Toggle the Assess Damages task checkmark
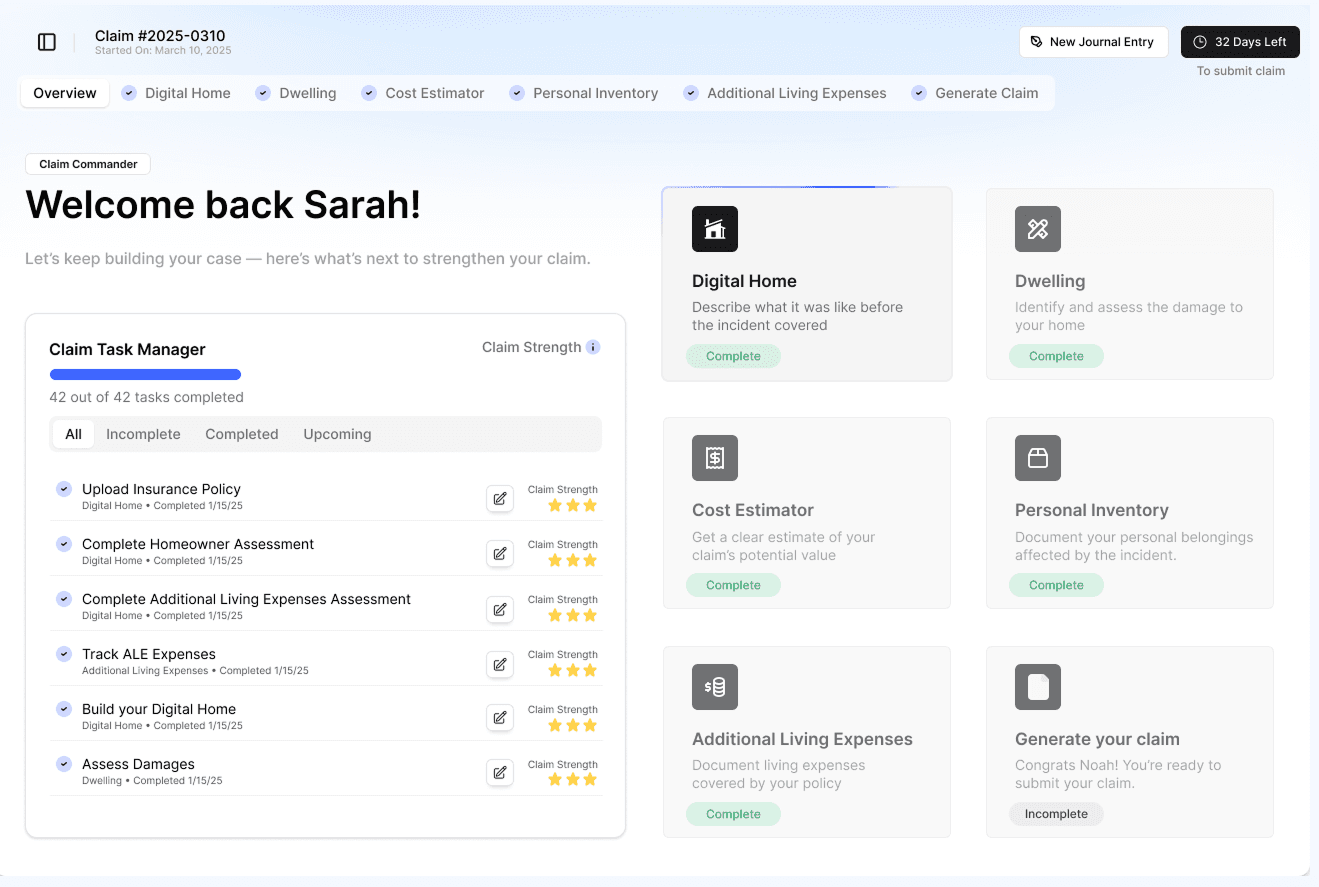The width and height of the screenshot is (1319, 887). (64, 764)
